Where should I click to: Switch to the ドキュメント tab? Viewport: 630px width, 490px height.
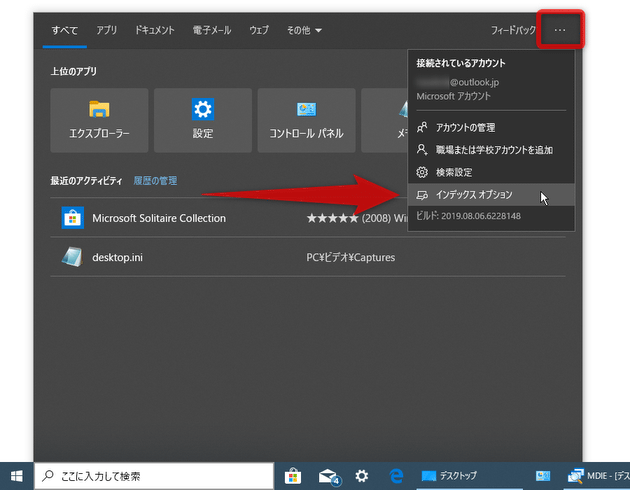tap(155, 30)
